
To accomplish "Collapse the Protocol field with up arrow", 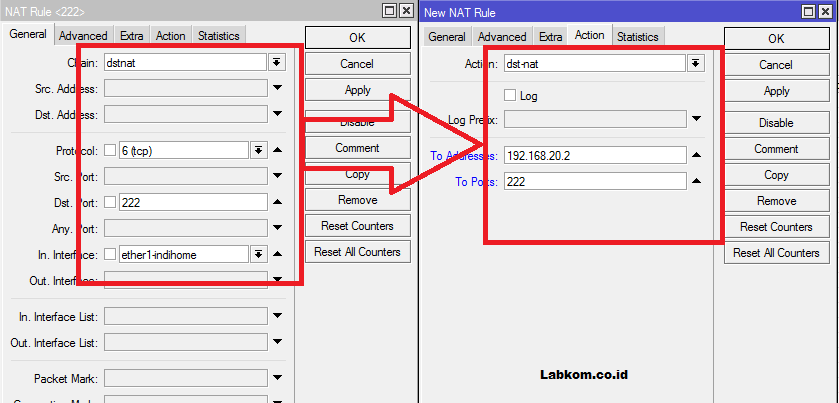I will (x=277, y=150).
